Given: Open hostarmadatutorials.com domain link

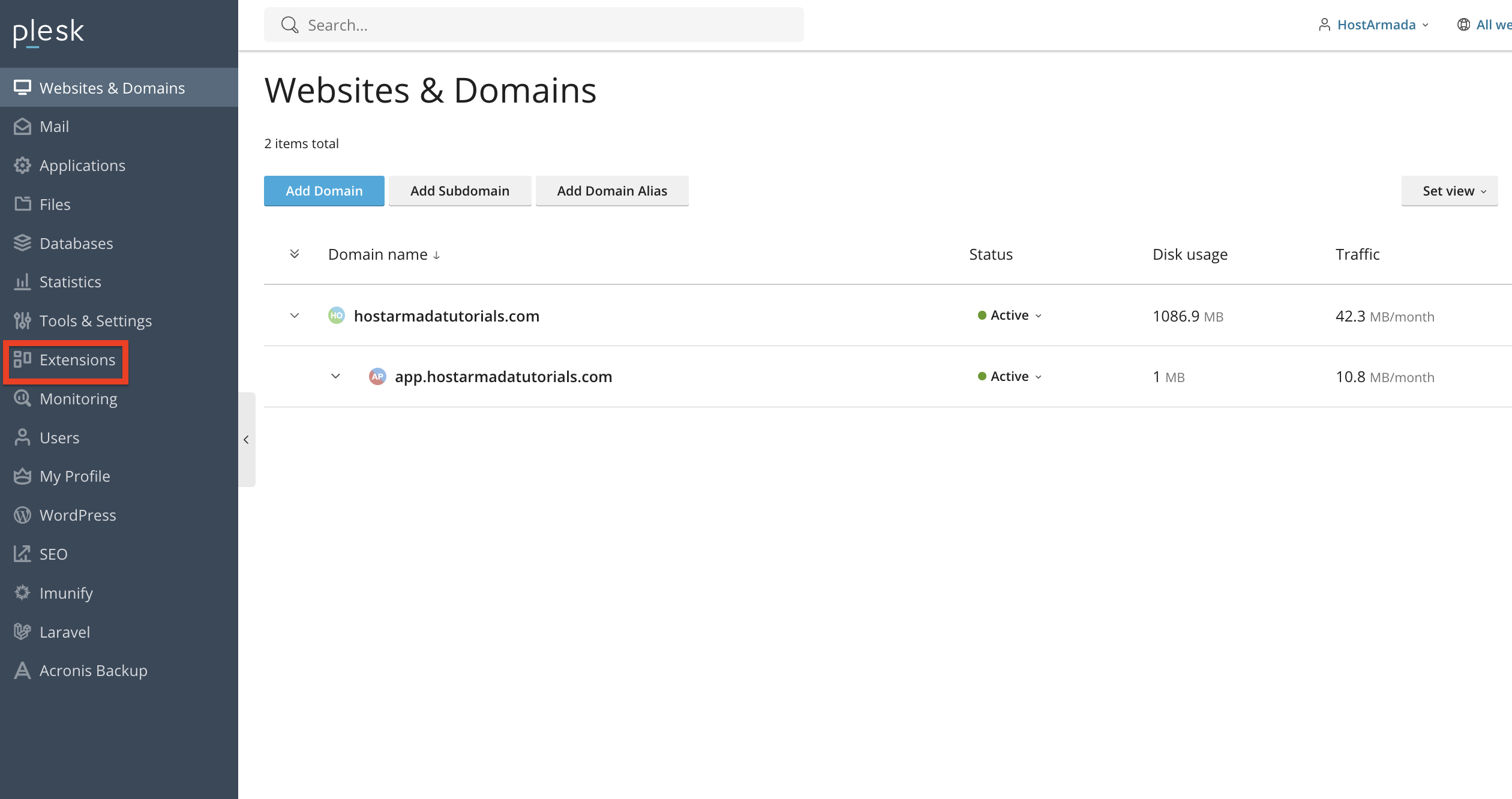Looking at the screenshot, I should pos(446,316).
